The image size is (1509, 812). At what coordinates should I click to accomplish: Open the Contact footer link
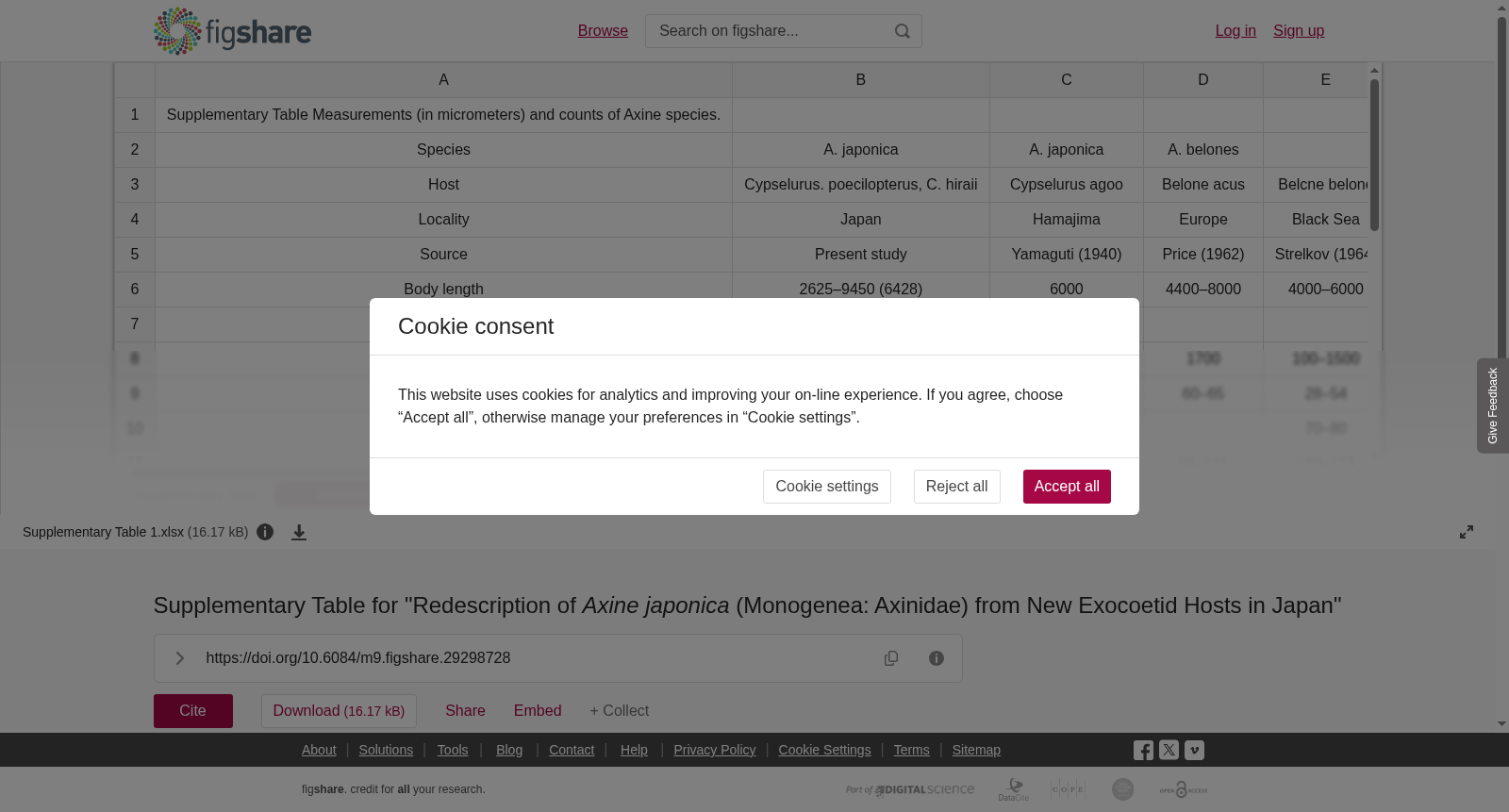click(572, 750)
